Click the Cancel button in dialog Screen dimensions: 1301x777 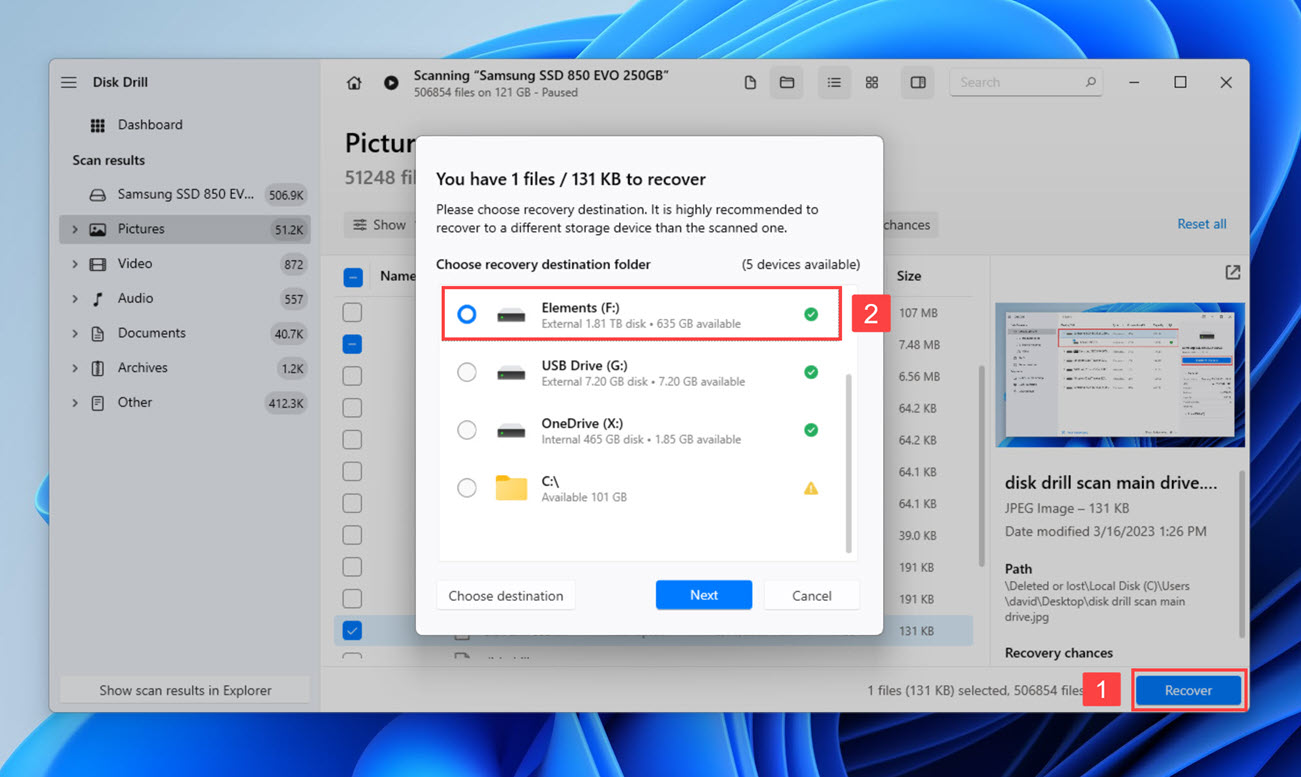811,595
